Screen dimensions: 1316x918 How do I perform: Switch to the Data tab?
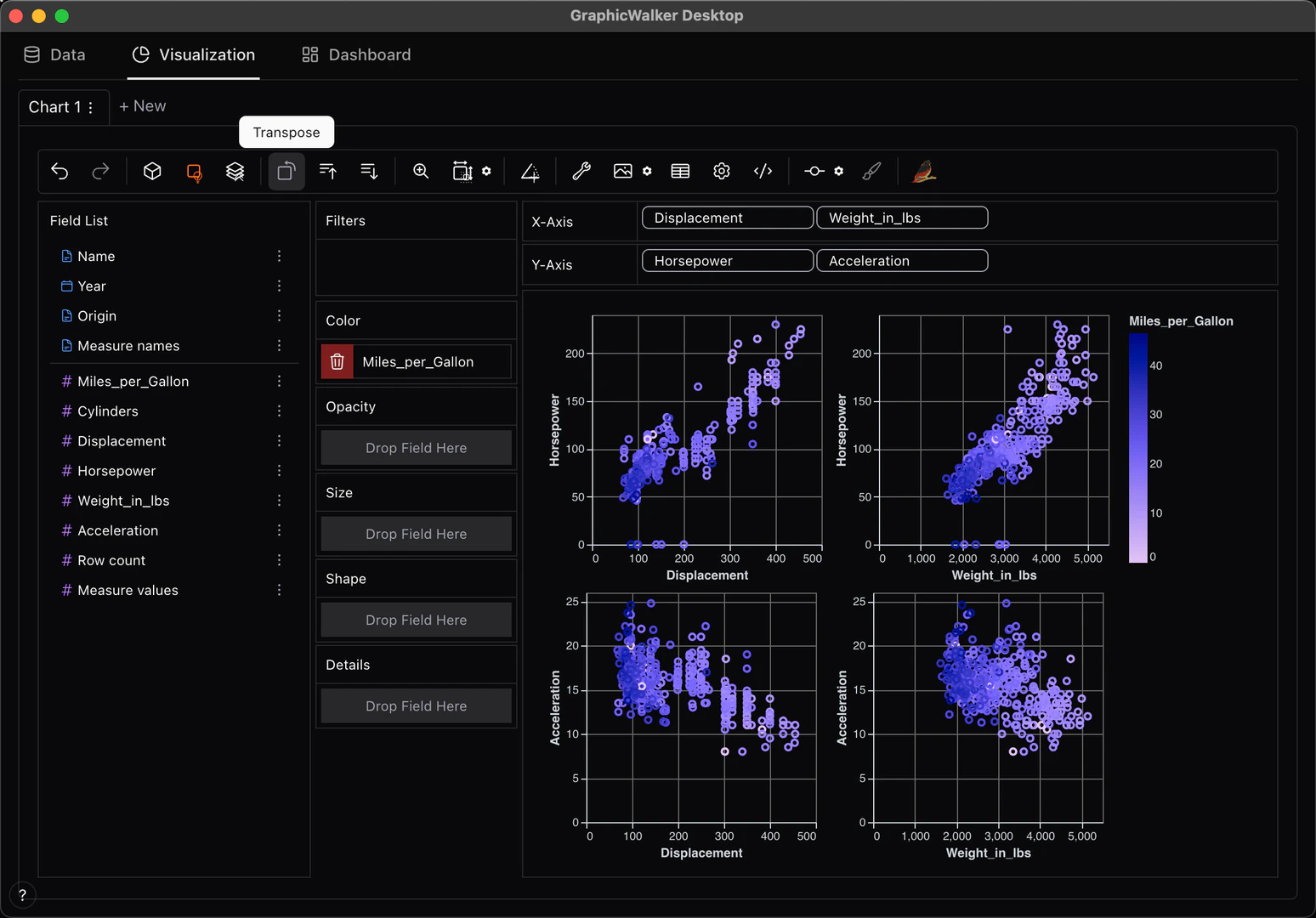[x=54, y=54]
